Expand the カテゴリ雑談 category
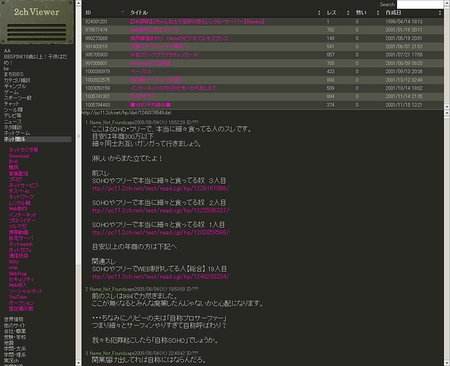This screenshot has height=366, width=450. point(17,80)
